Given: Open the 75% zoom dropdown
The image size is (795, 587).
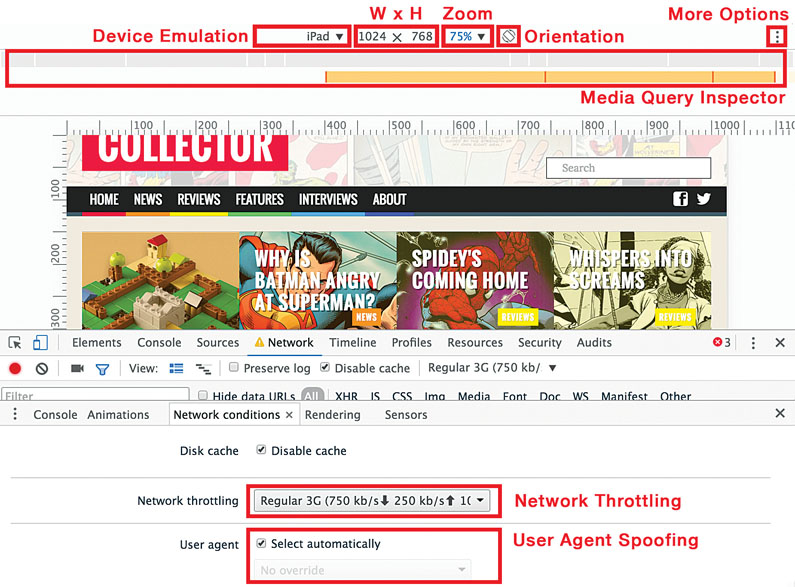Looking at the screenshot, I should [x=467, y=36].
